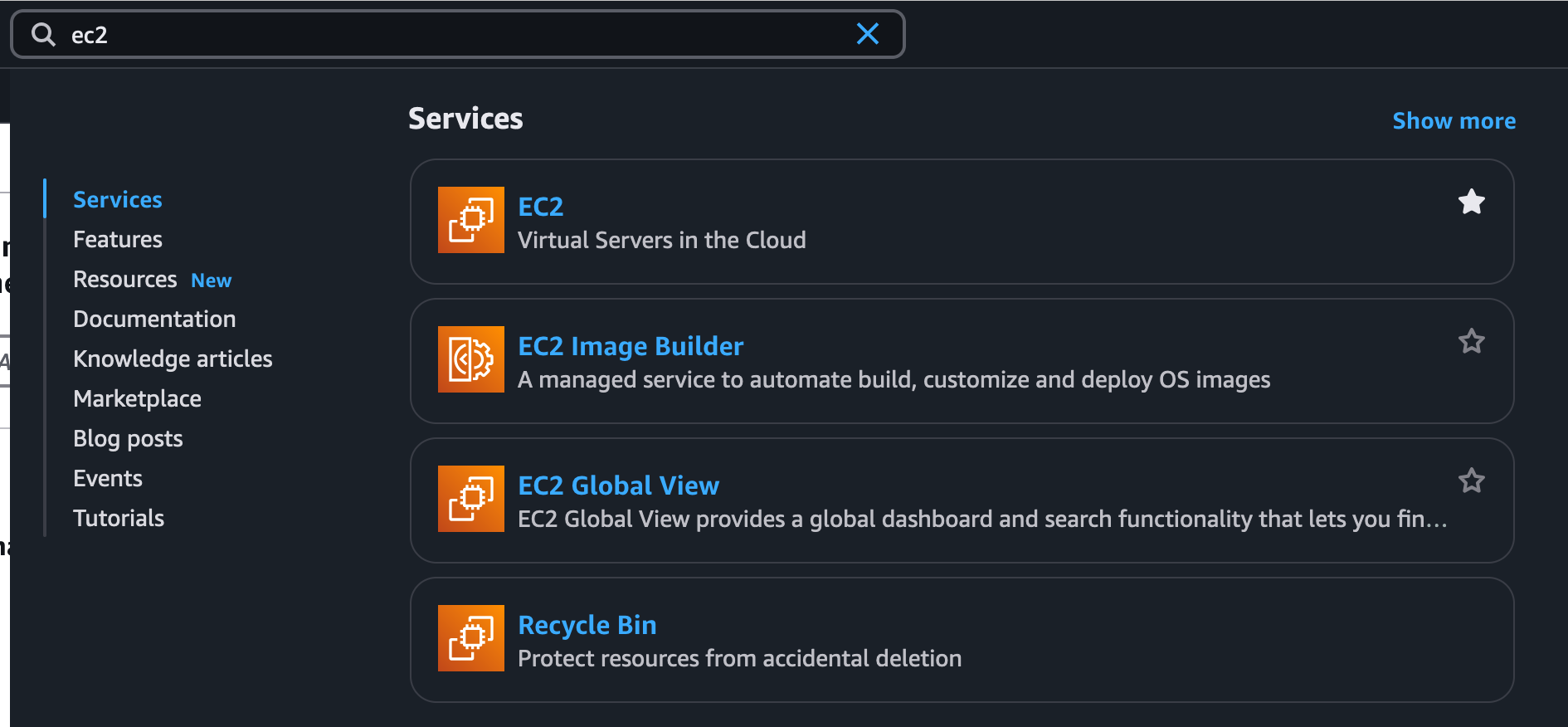Select the Events category
Viewport: 1568px width, 727px height.
coord(108,479)
